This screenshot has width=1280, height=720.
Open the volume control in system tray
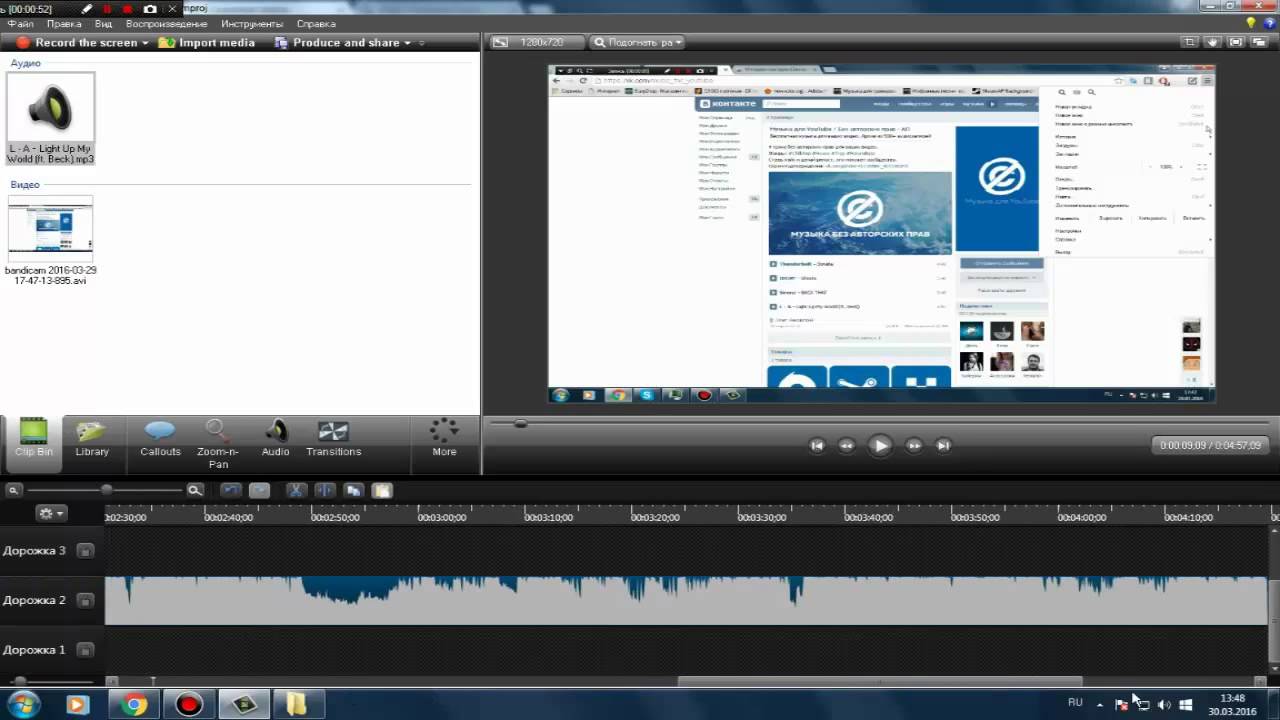[1164, 704]
